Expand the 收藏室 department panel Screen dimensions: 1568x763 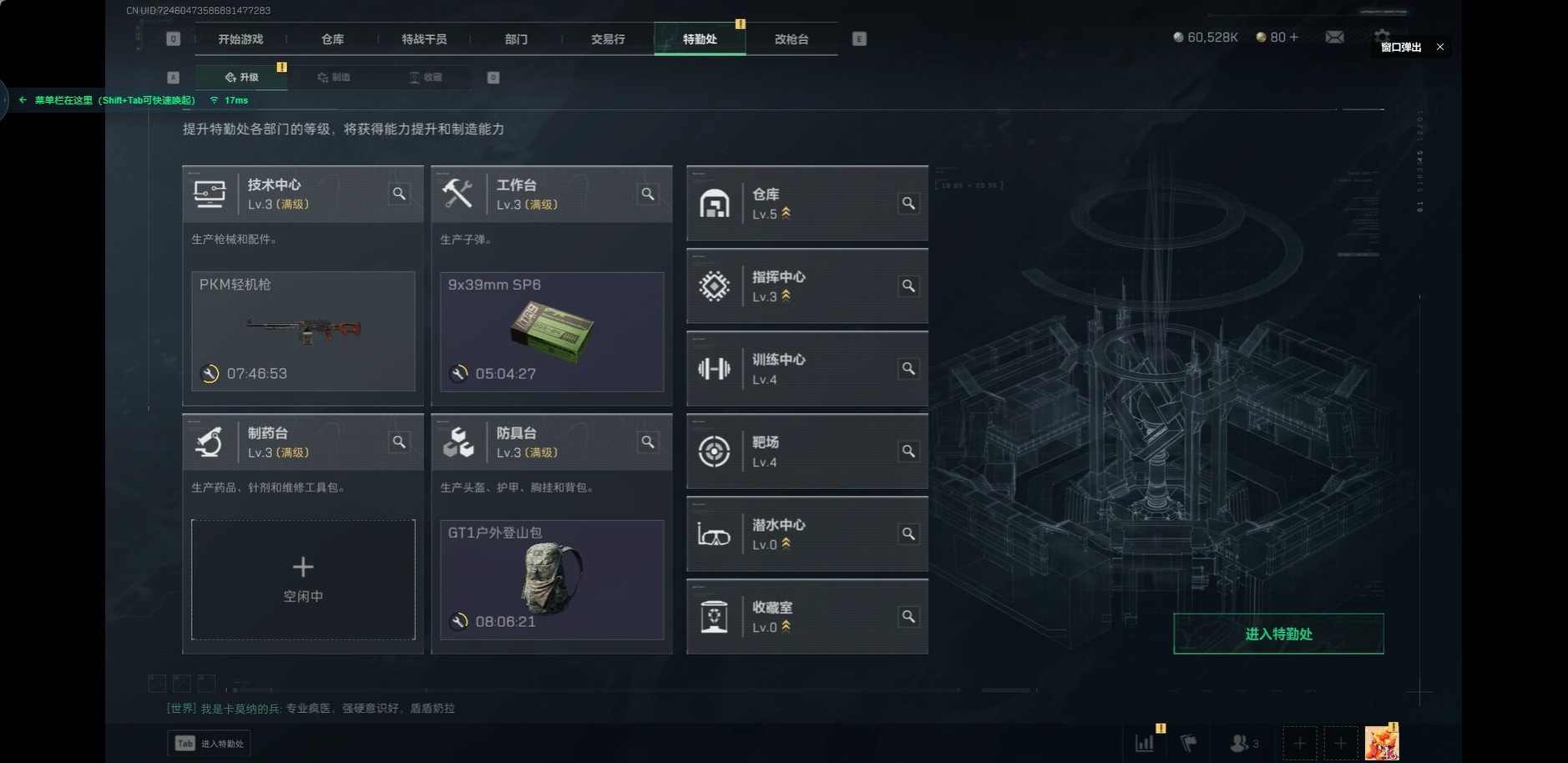point(807,616)
